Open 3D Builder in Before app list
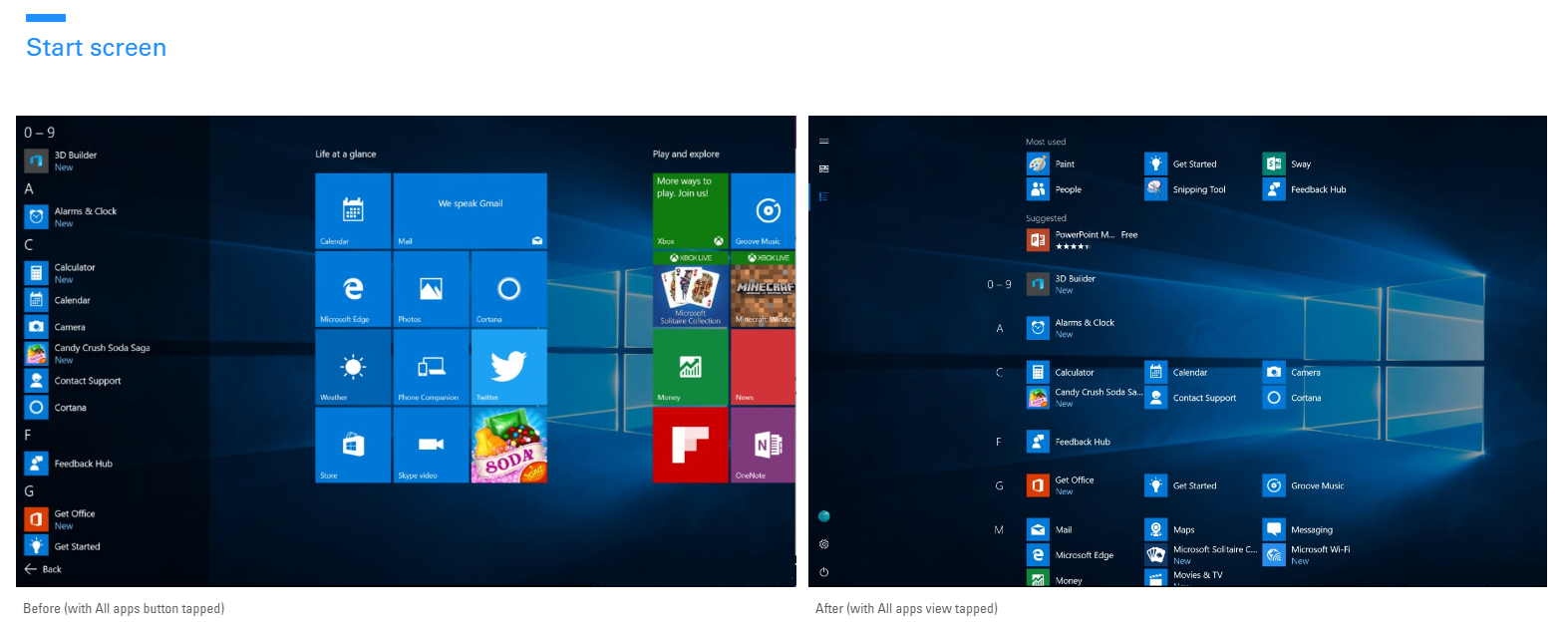The height and width of the screenshot is (631, 1568). click(61, 160)
